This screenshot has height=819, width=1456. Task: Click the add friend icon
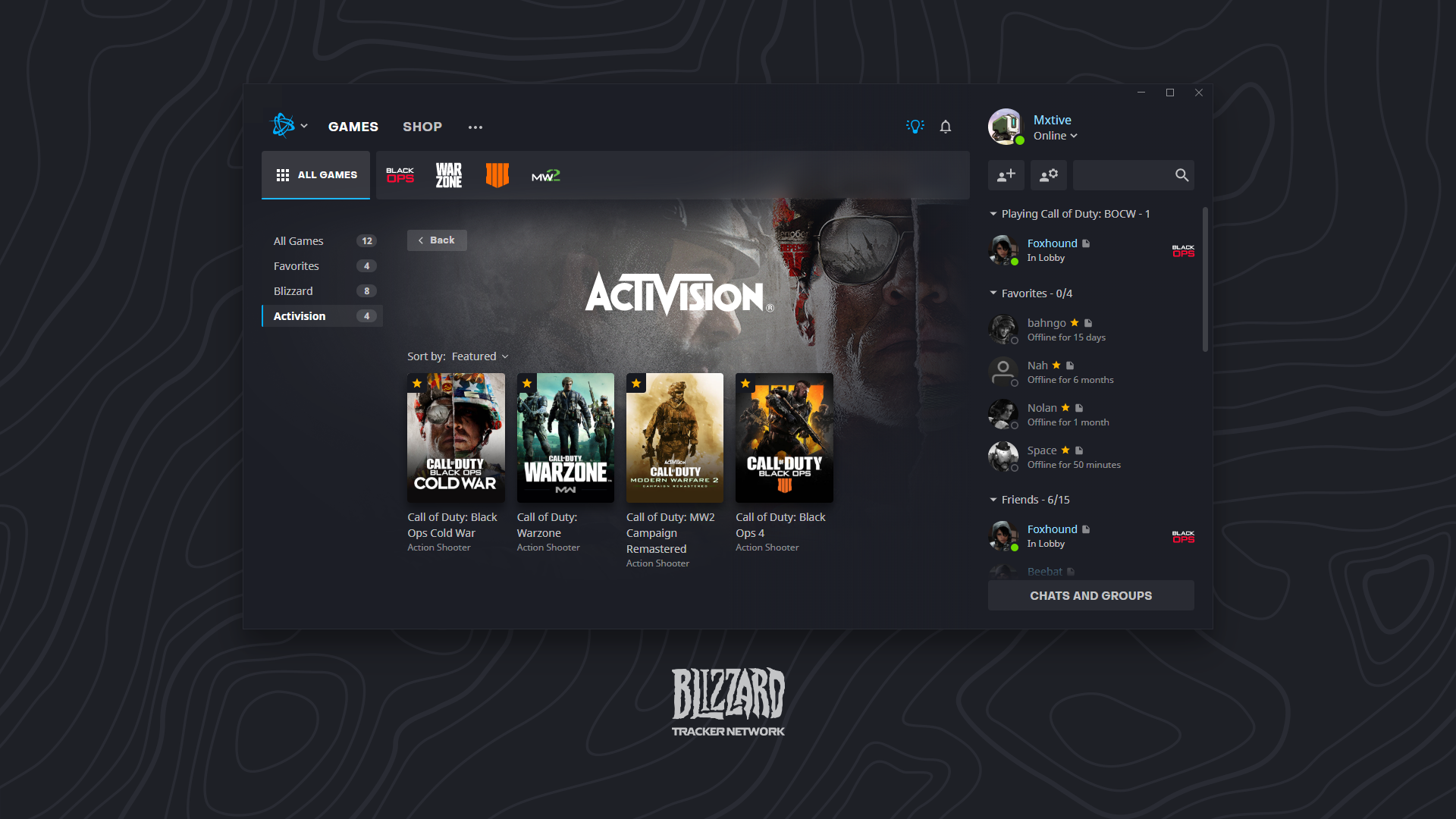pos(1007,174)
